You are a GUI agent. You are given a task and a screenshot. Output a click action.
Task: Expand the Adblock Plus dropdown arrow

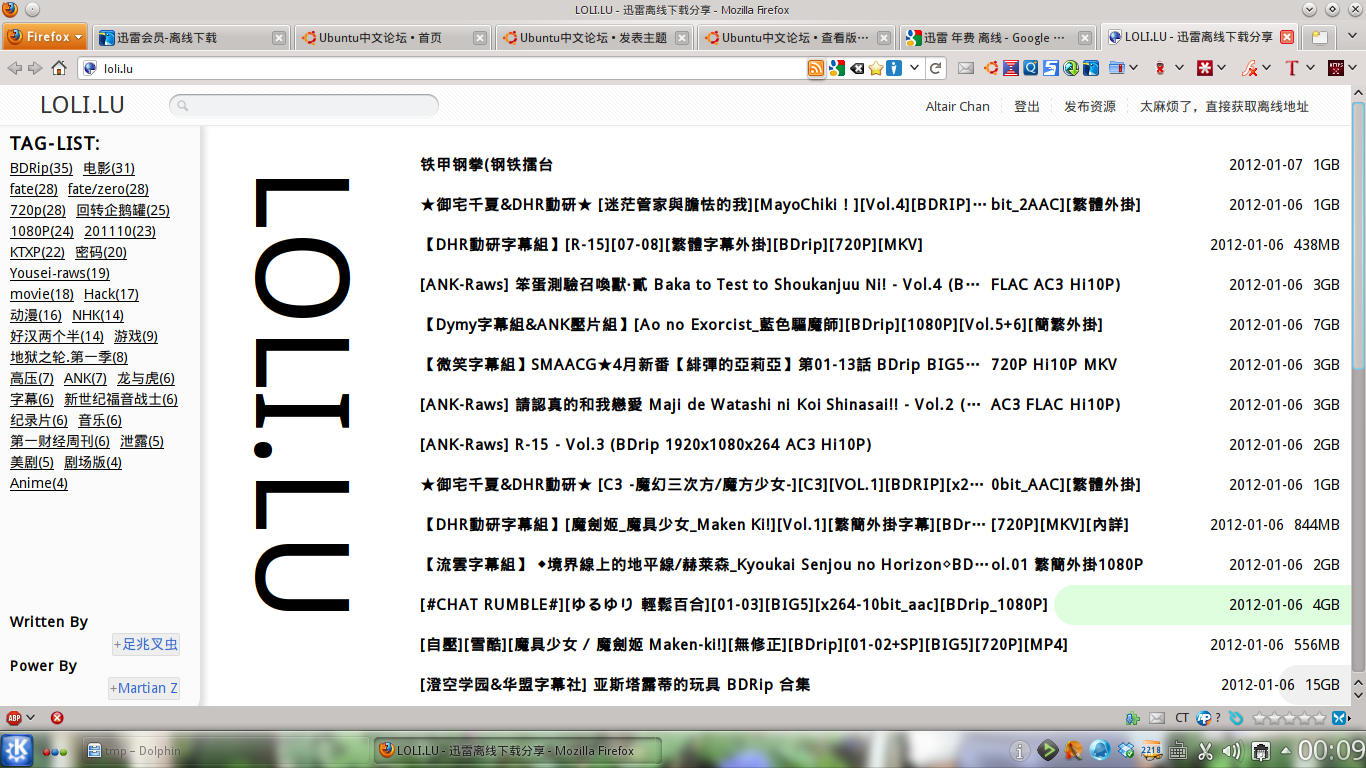[31, 717]
